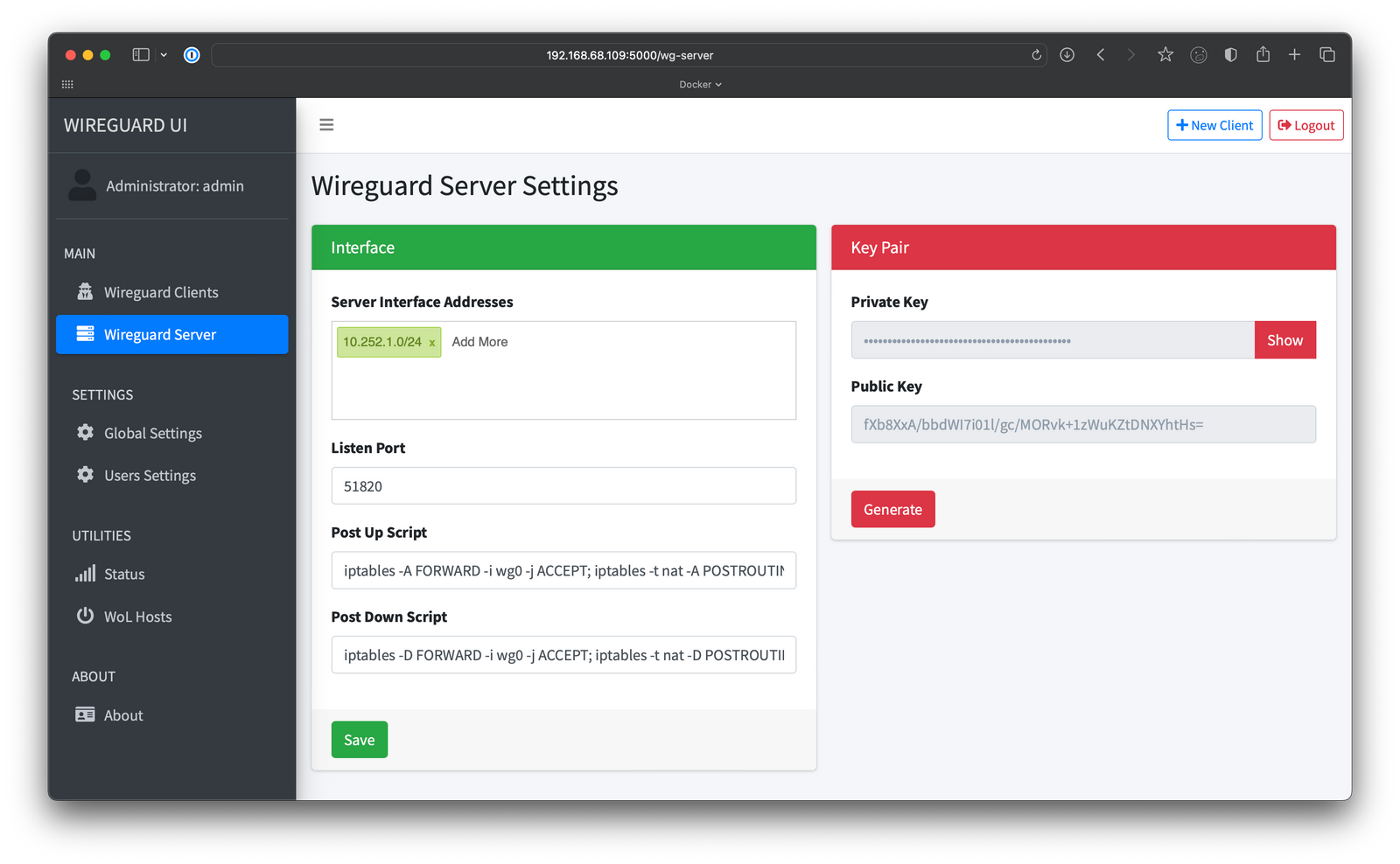This screenshot has height=864, width=1400.
Task: Show the hidden Private Key value
Action: click(1284, 339)
